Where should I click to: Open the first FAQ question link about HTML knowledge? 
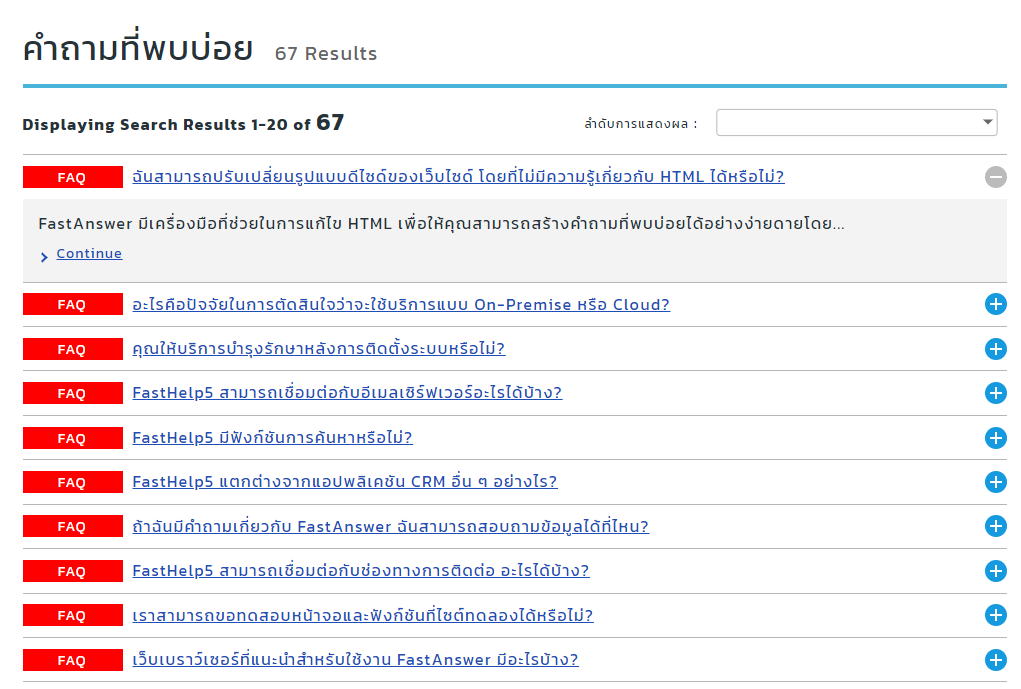(x=460, y=177)
